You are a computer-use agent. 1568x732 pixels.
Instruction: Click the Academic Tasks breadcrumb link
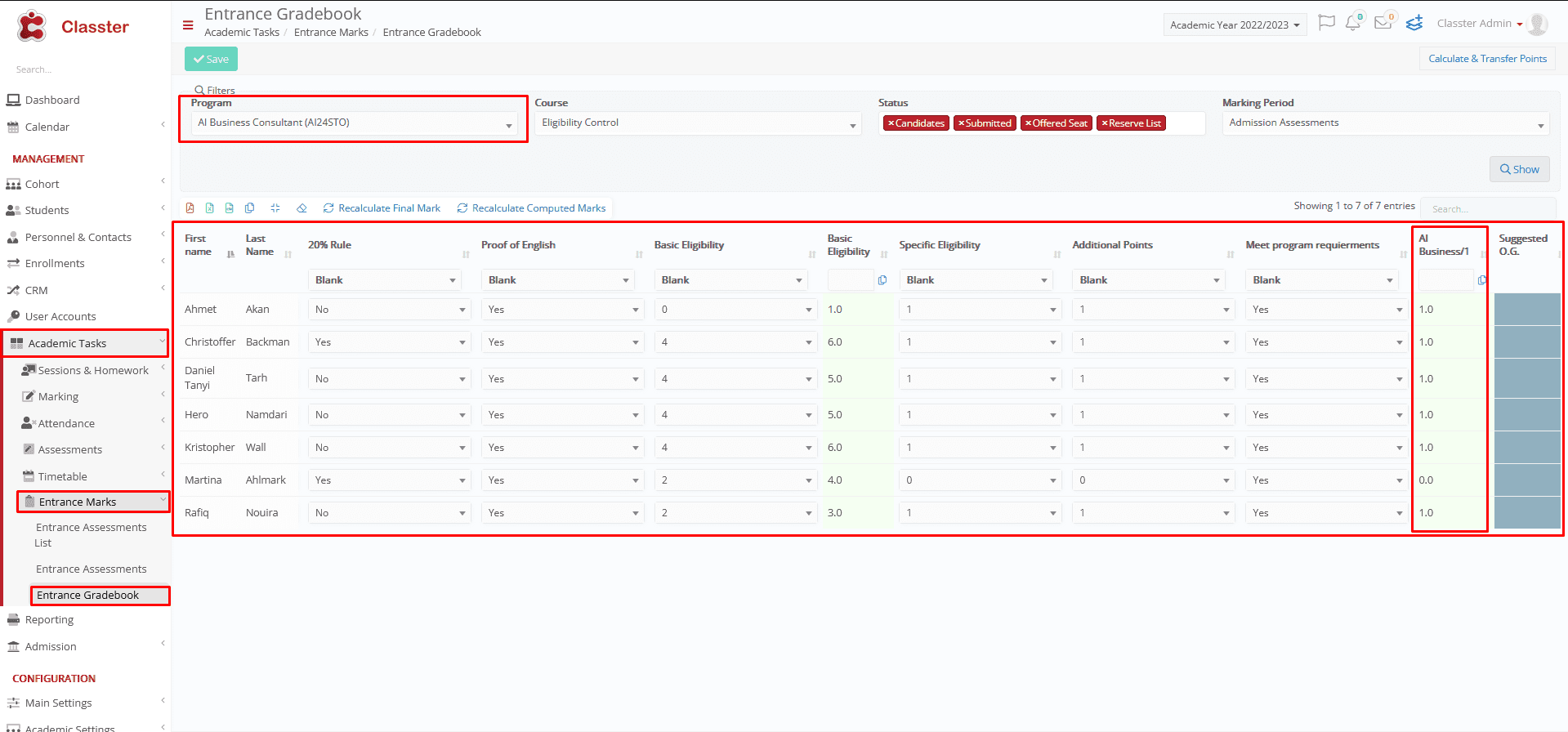tap(241, 33)
